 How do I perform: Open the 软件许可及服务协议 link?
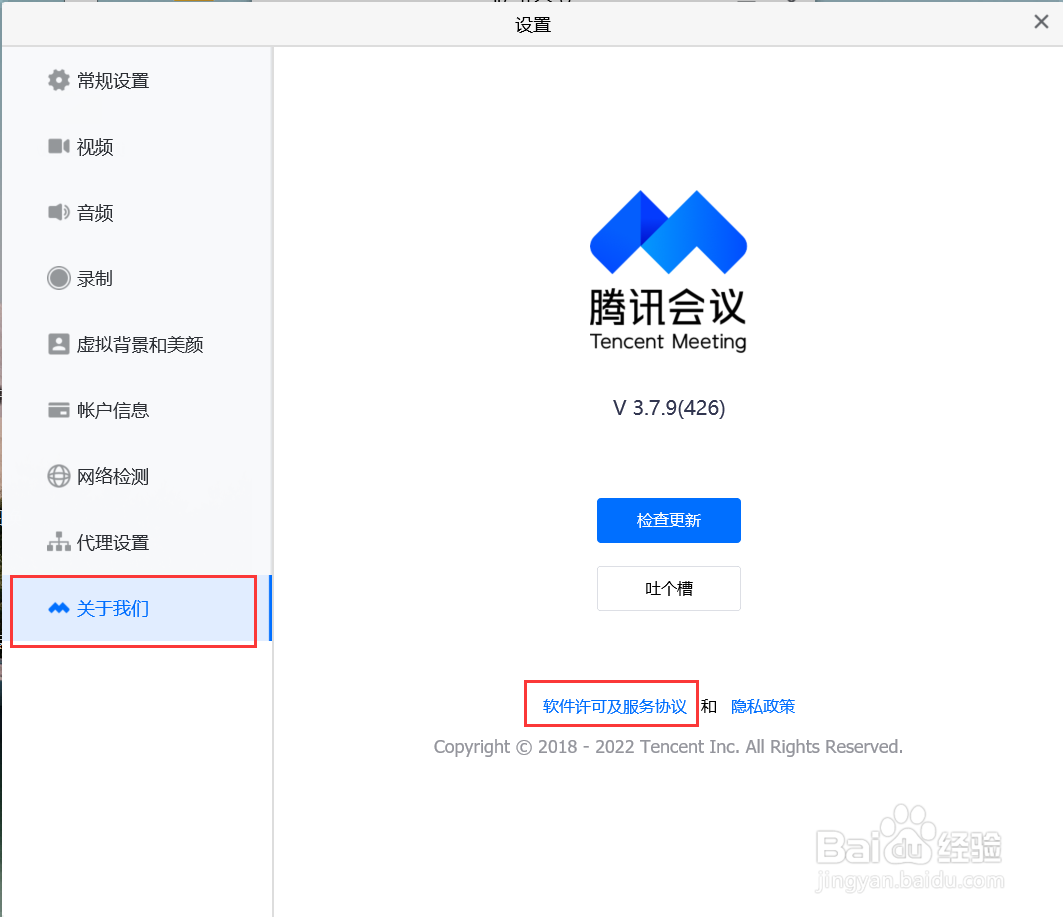[614, 706]
